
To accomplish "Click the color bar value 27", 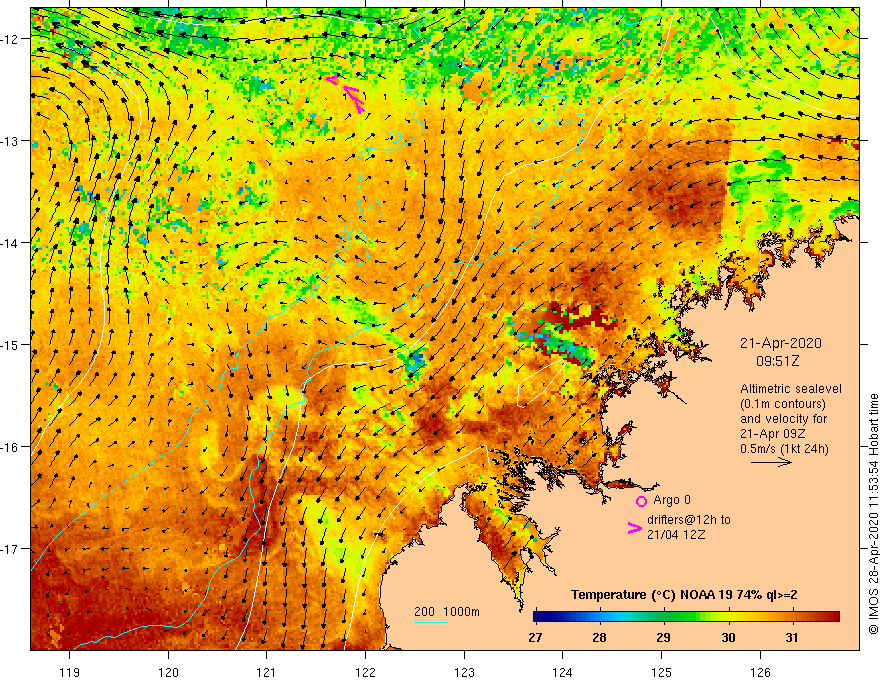I will coord(535,637).
